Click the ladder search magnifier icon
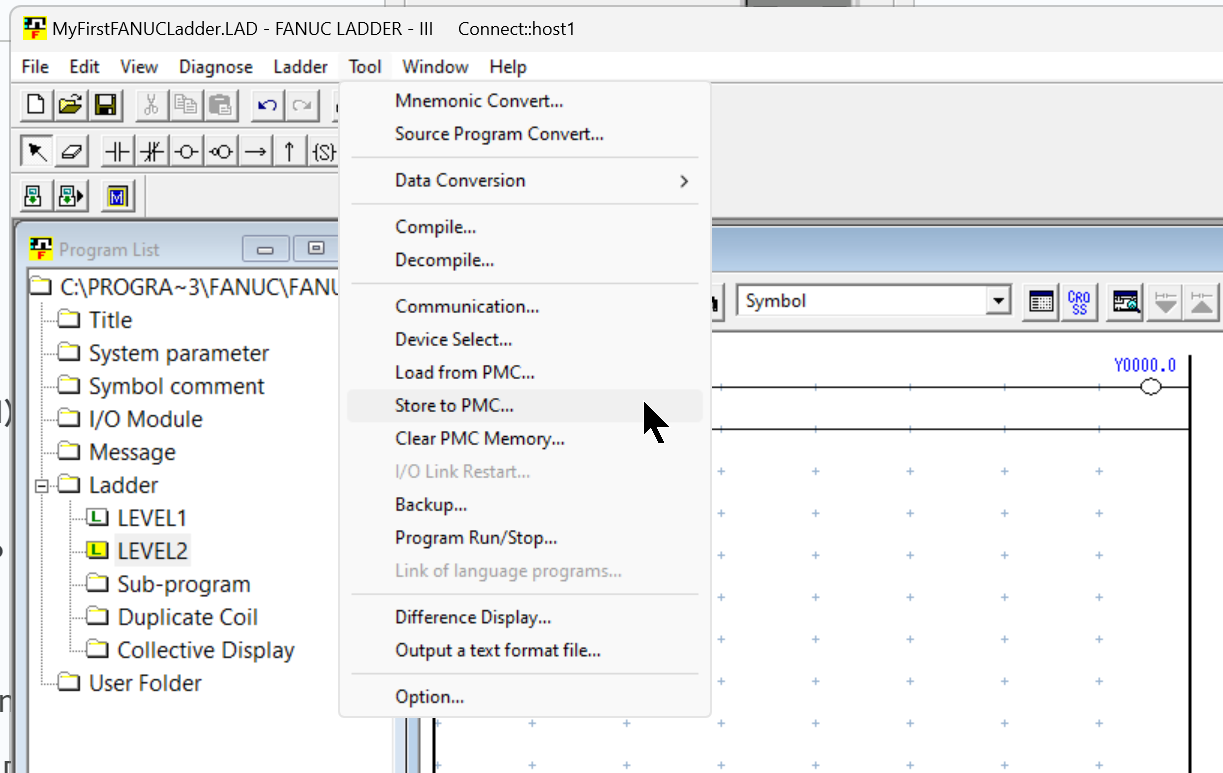 (1127, 301)
